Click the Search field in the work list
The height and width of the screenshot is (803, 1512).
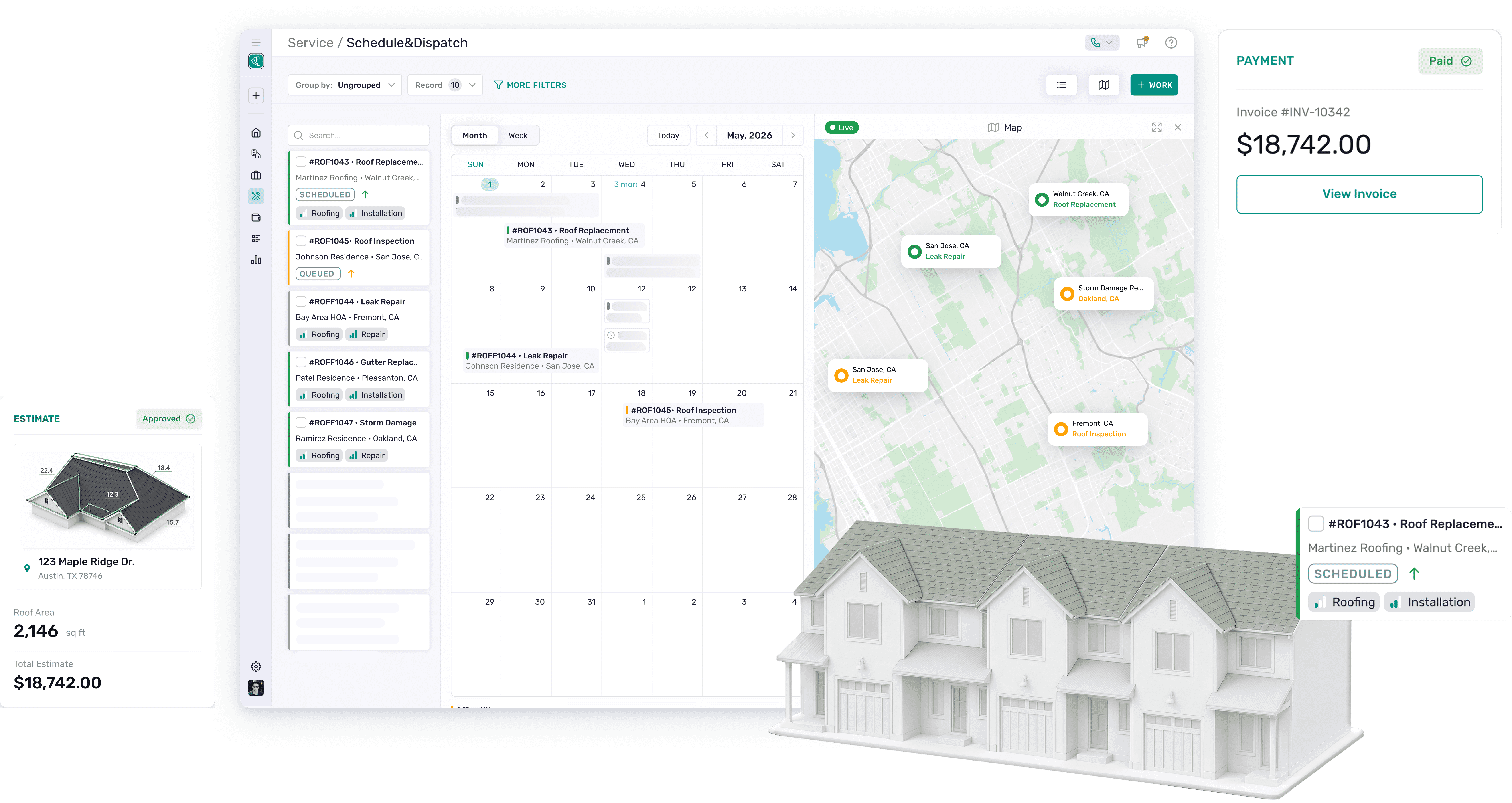click(x=359, y=136)
